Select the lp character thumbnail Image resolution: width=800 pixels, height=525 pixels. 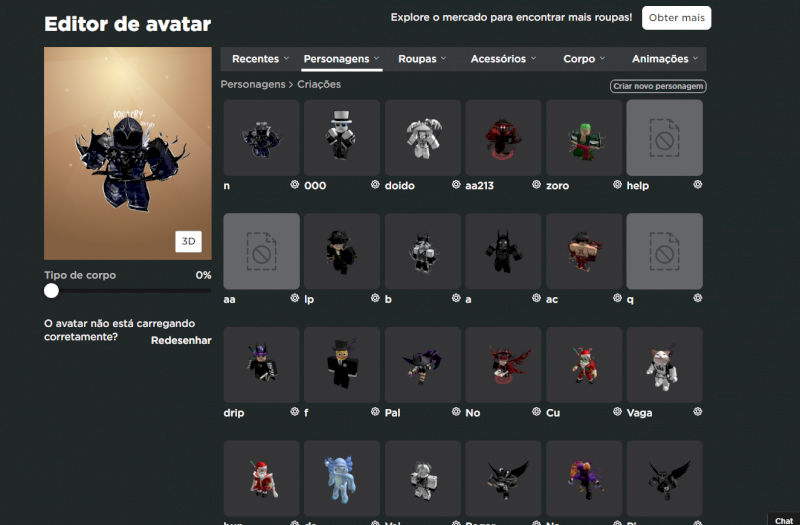(x=342, y=252)
